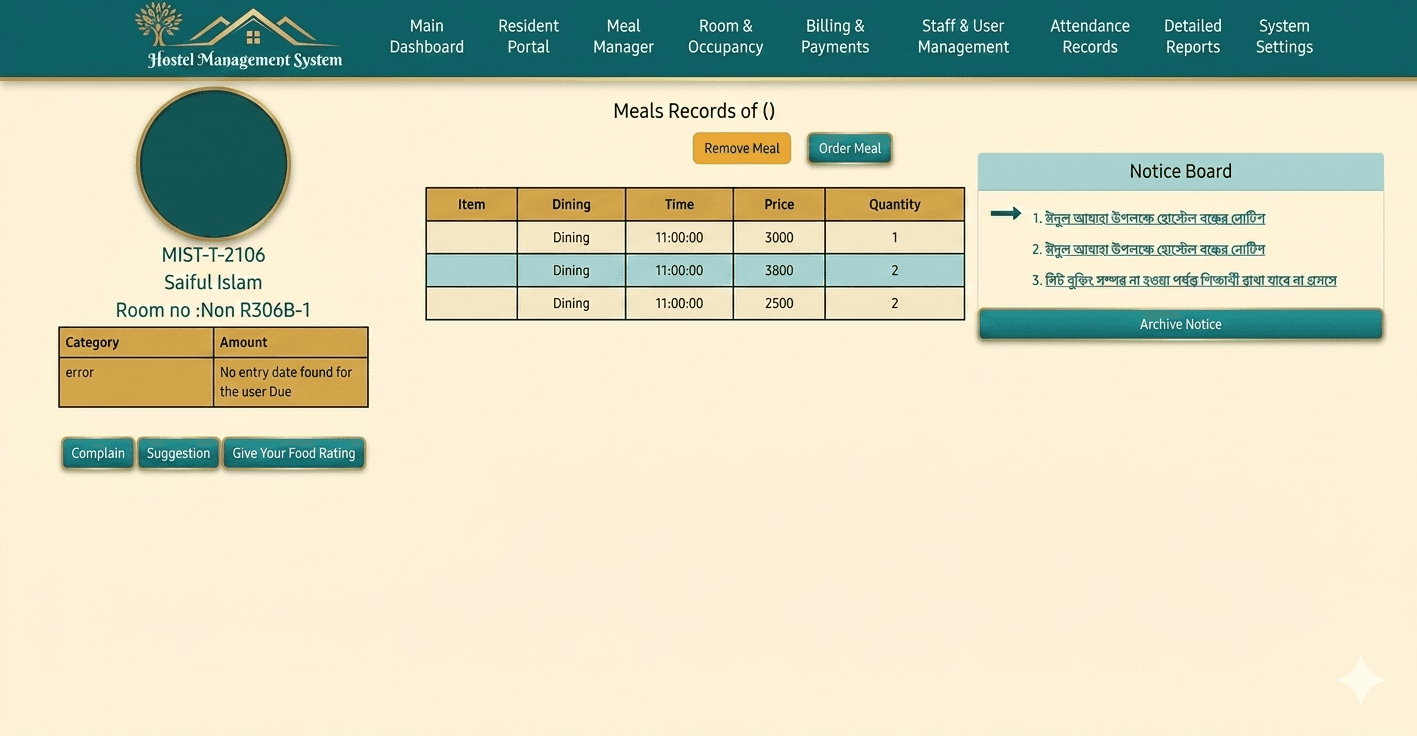Viewport: 1417px width, 736px height.
Task: Click the Order Meal button
Action: point(850,148)
